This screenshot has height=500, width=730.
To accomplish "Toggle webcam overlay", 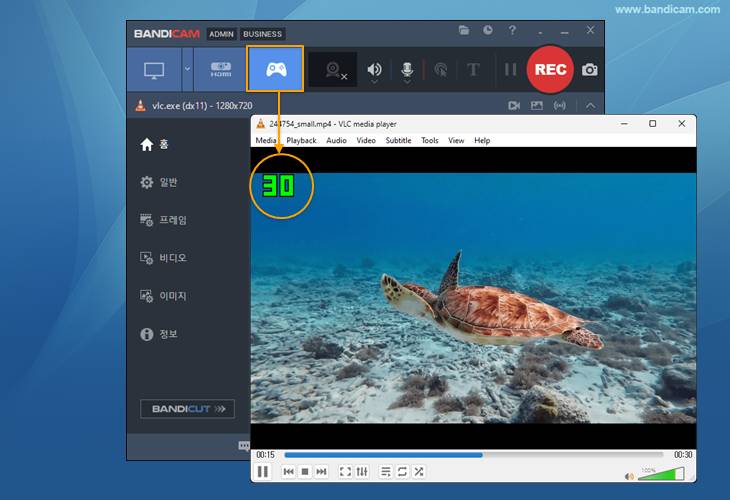I will click(x=334, y=70).
